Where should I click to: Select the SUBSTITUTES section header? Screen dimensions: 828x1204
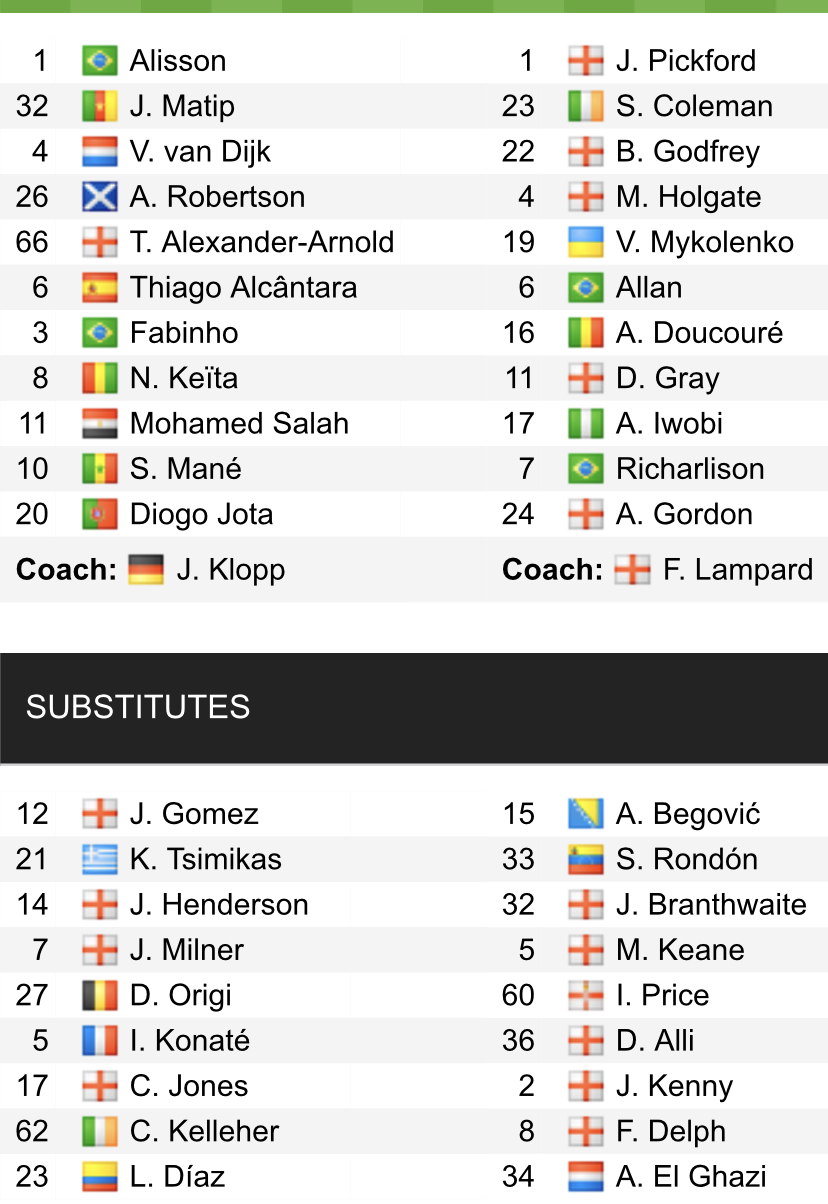coord(138,707)
